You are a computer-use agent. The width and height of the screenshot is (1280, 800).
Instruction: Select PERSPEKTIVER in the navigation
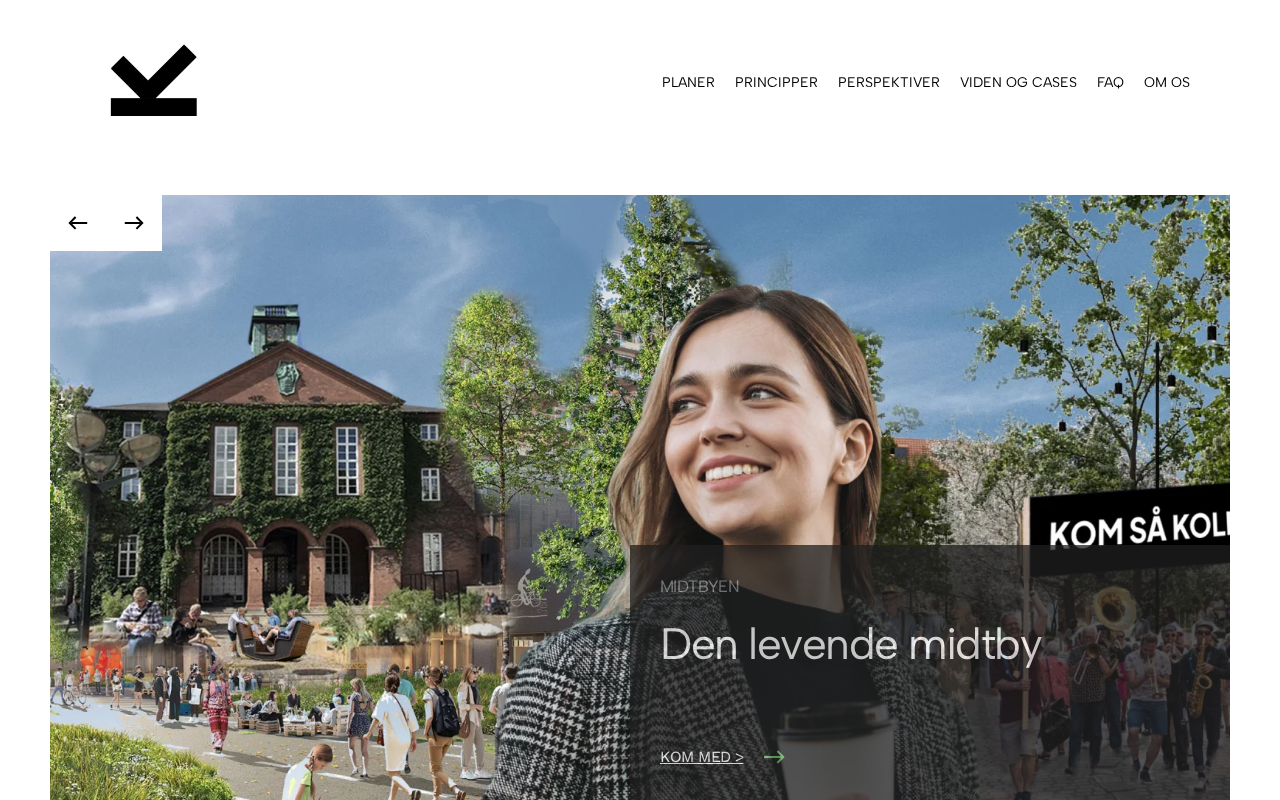889,82
